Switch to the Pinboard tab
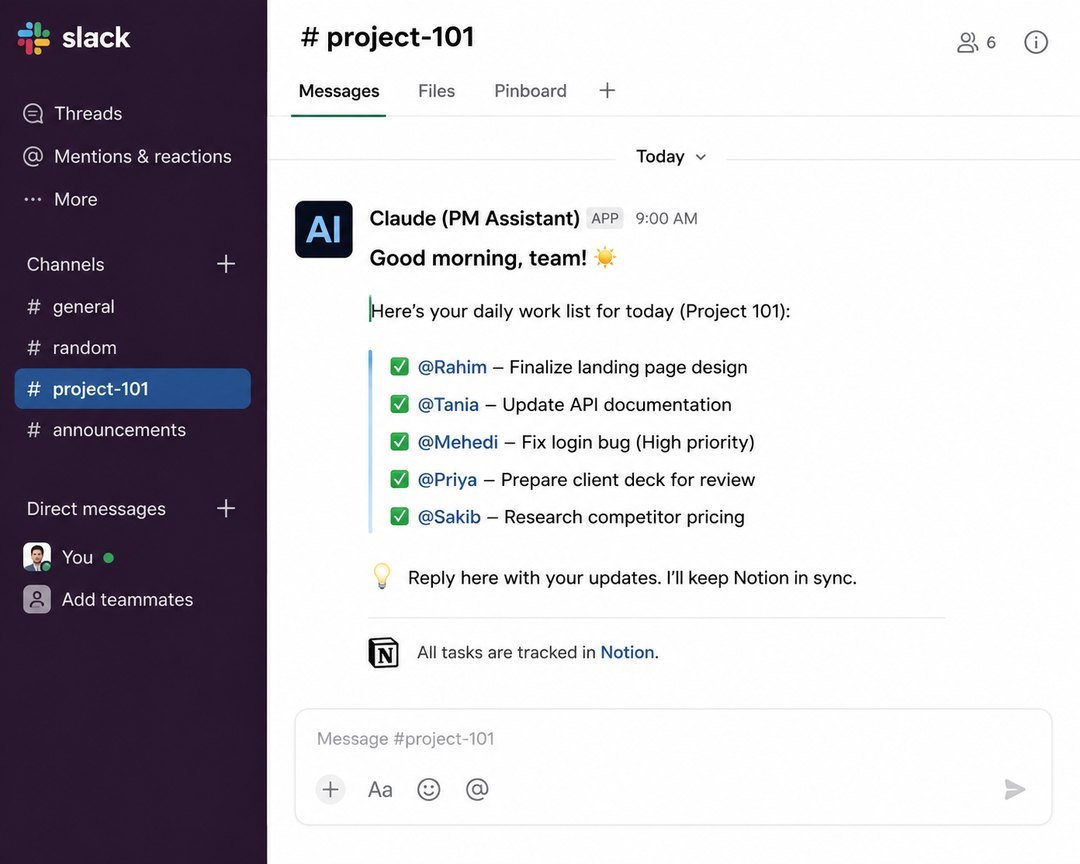 tap(530, 91)
